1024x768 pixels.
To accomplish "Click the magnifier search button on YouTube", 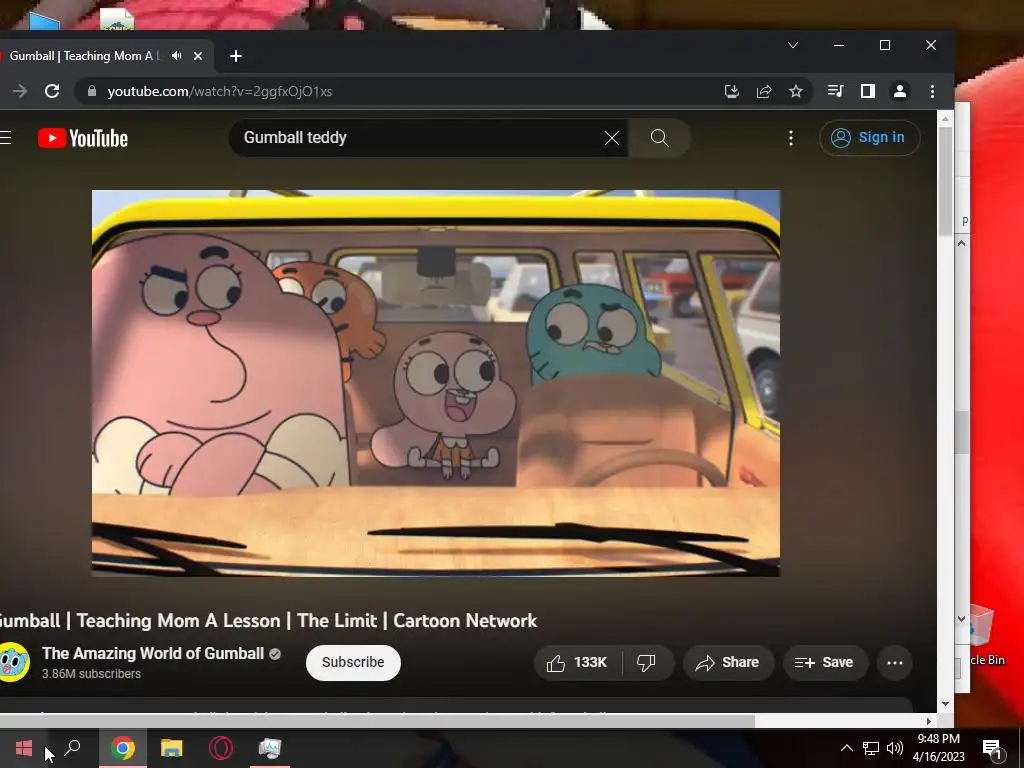I will coord(660,138).
